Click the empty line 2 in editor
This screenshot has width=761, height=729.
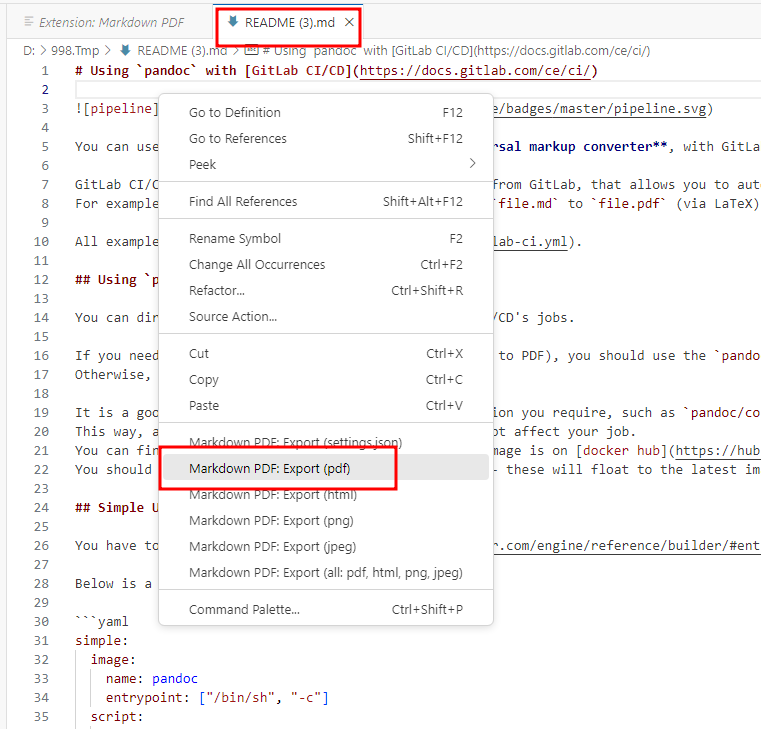417,90
